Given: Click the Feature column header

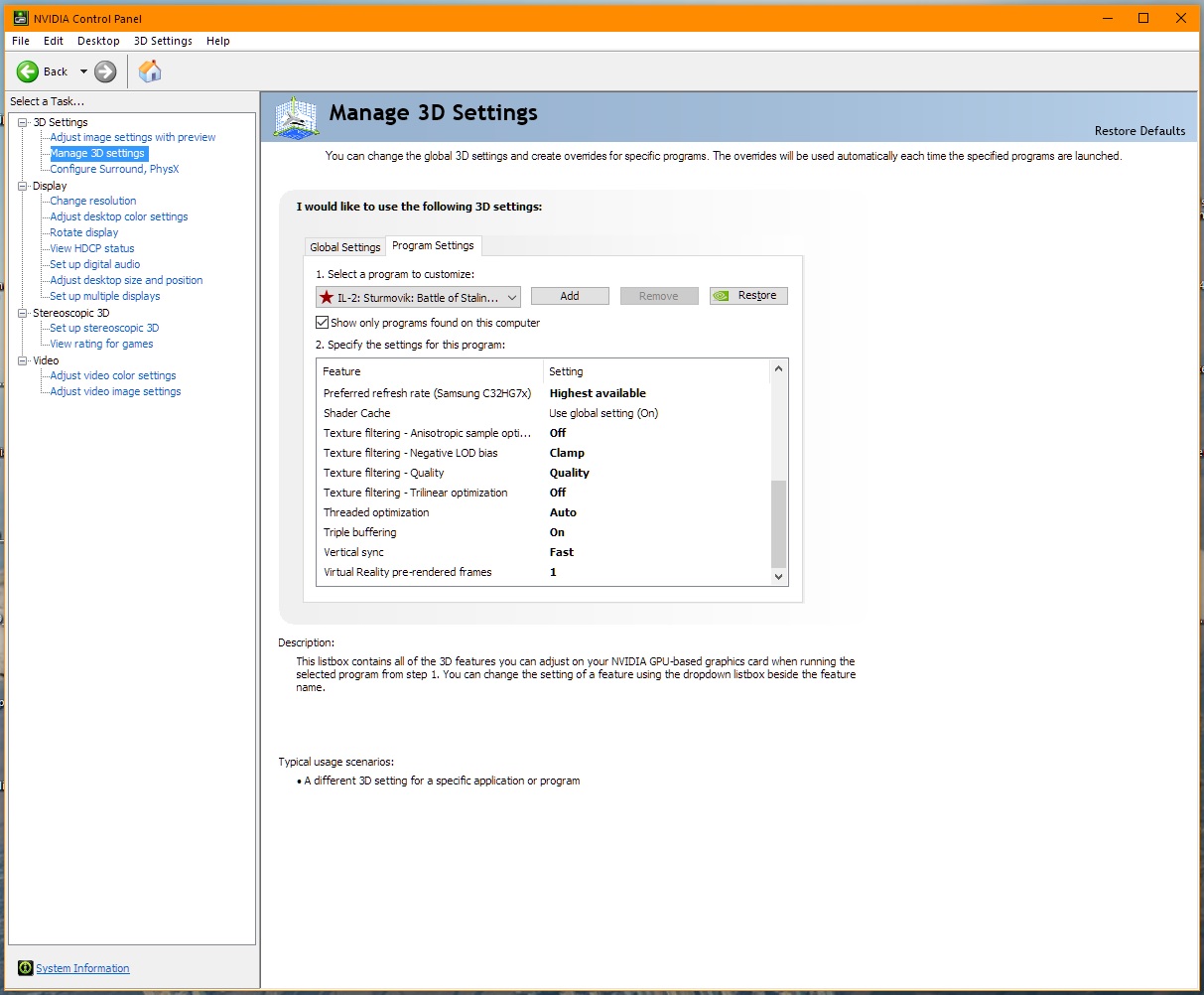Looking at the screenshot, I should (x=430, y=371).
